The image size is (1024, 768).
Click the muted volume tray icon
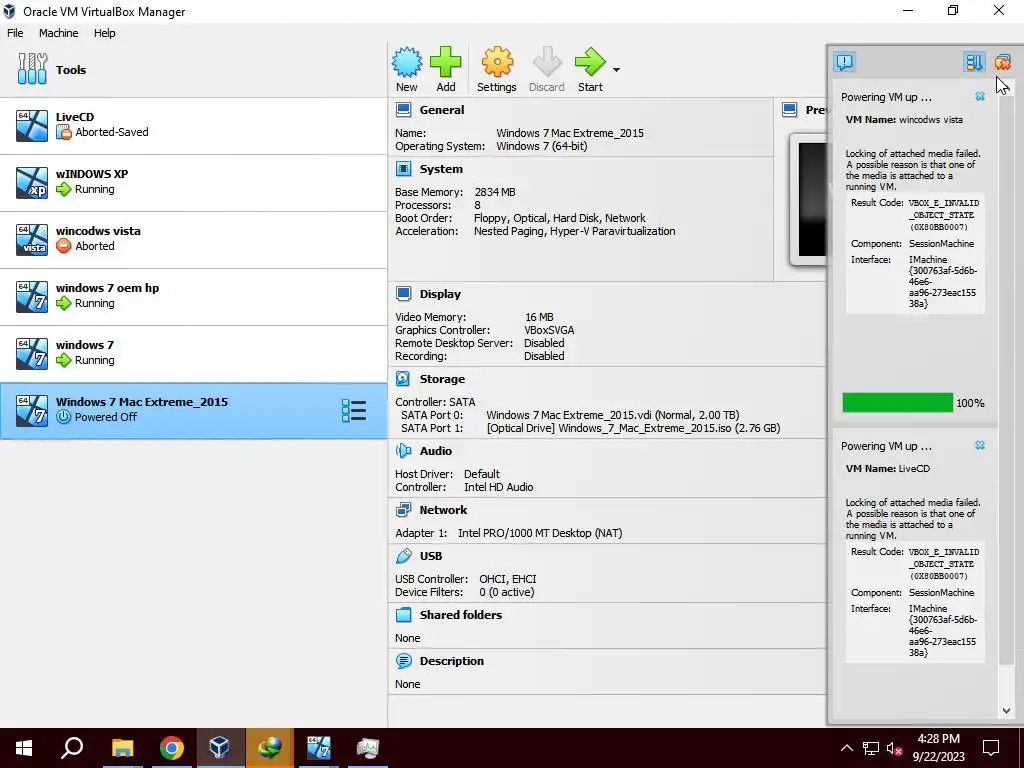[894, 748]
